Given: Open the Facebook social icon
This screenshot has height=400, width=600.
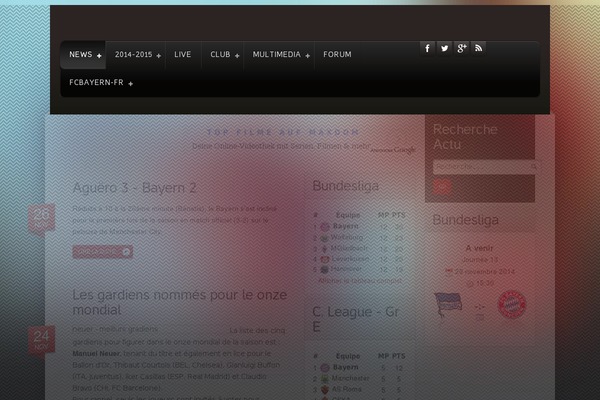Looking at the screenshot, I should click(427, 48).
